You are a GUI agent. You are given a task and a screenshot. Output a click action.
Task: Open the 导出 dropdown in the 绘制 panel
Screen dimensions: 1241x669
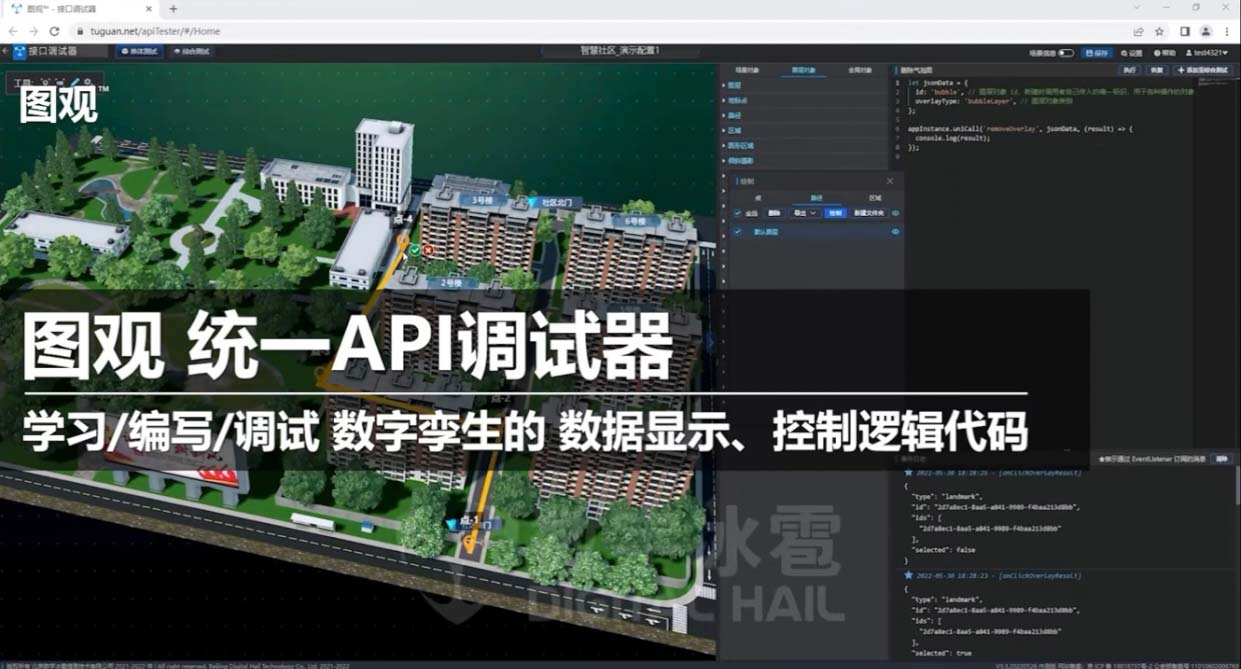click(804, 213)
